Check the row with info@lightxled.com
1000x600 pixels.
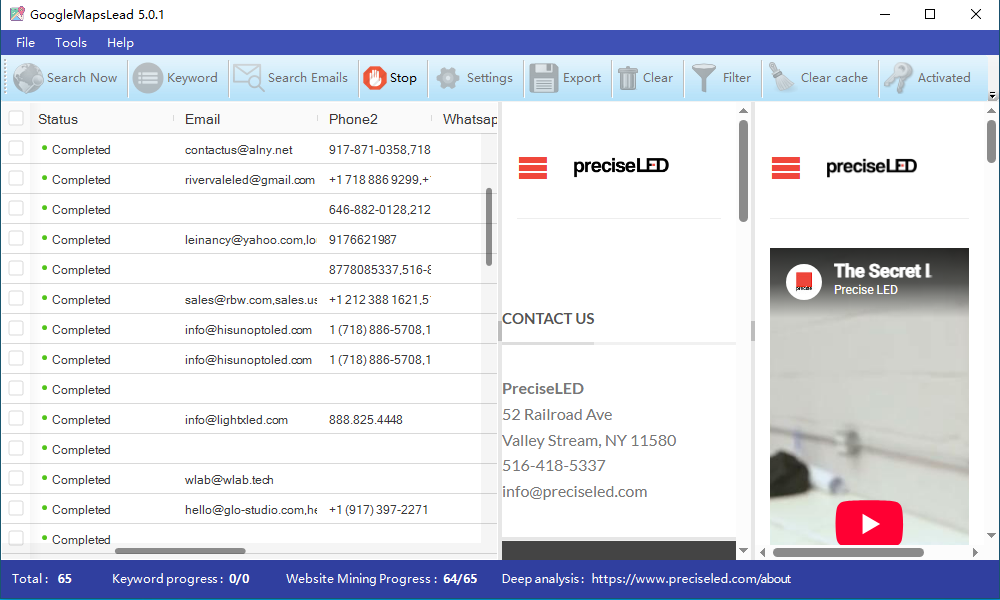click(16, 418)
